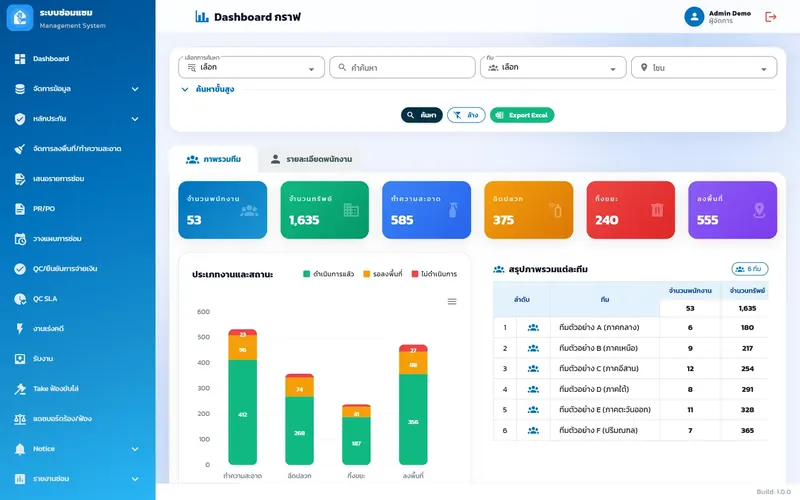Screen dimensions: 800x500
Task: Click the 6 ทีม badge button
Action: pyautogui.click(x=749, y=269)
